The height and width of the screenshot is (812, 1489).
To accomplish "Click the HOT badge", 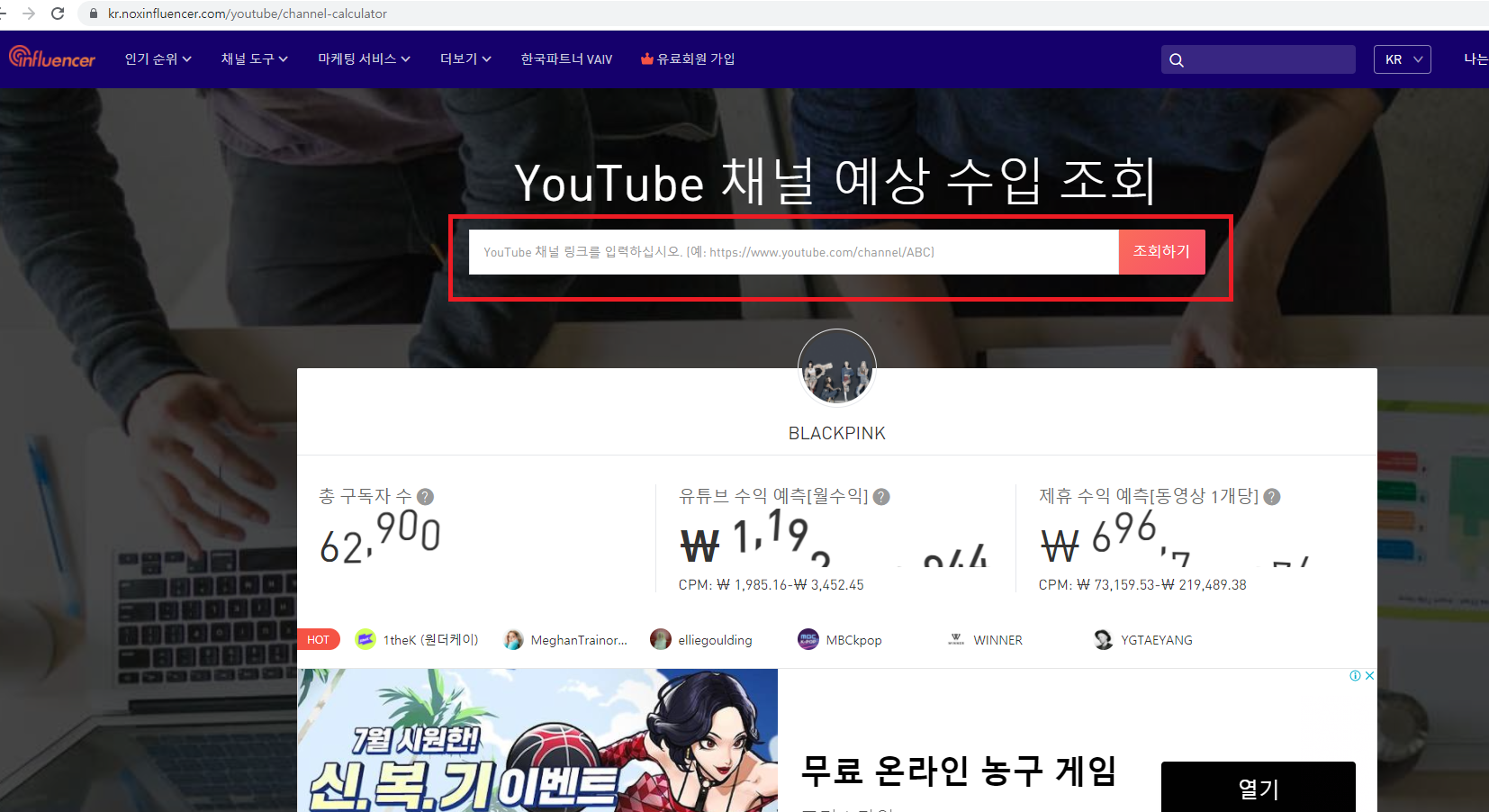I will click(x=319, y=639).
